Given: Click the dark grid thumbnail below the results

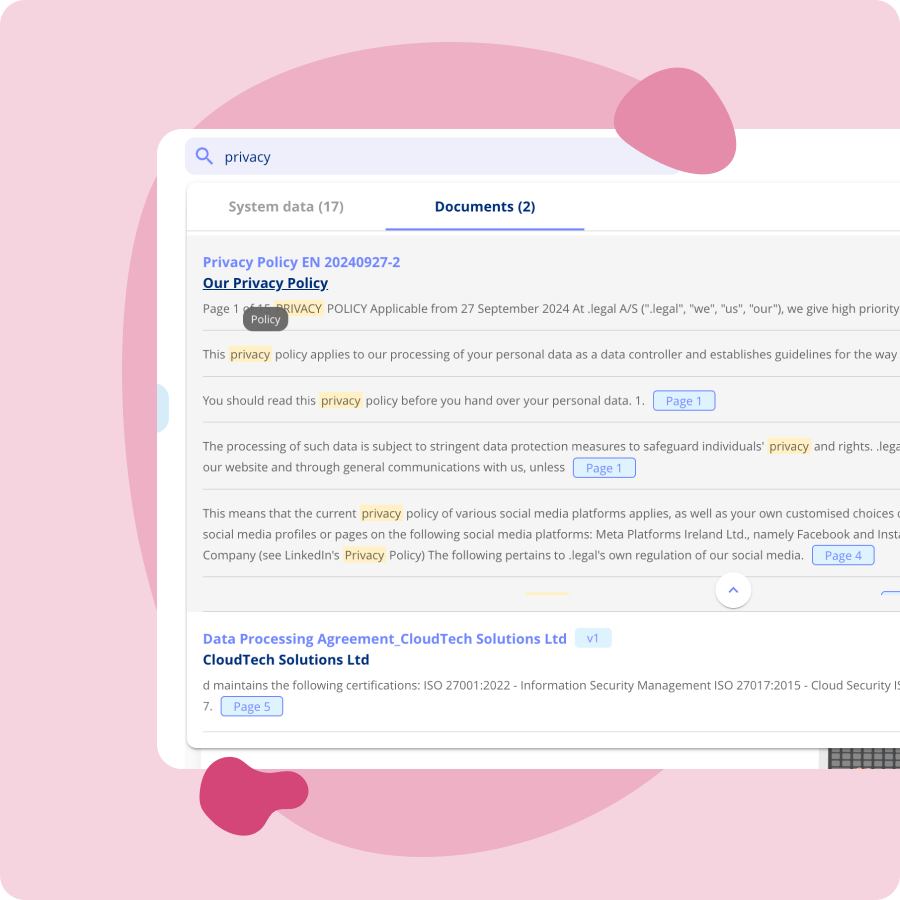Looking at the screenshot, I should pyautogui.click(x=863, y=758).
